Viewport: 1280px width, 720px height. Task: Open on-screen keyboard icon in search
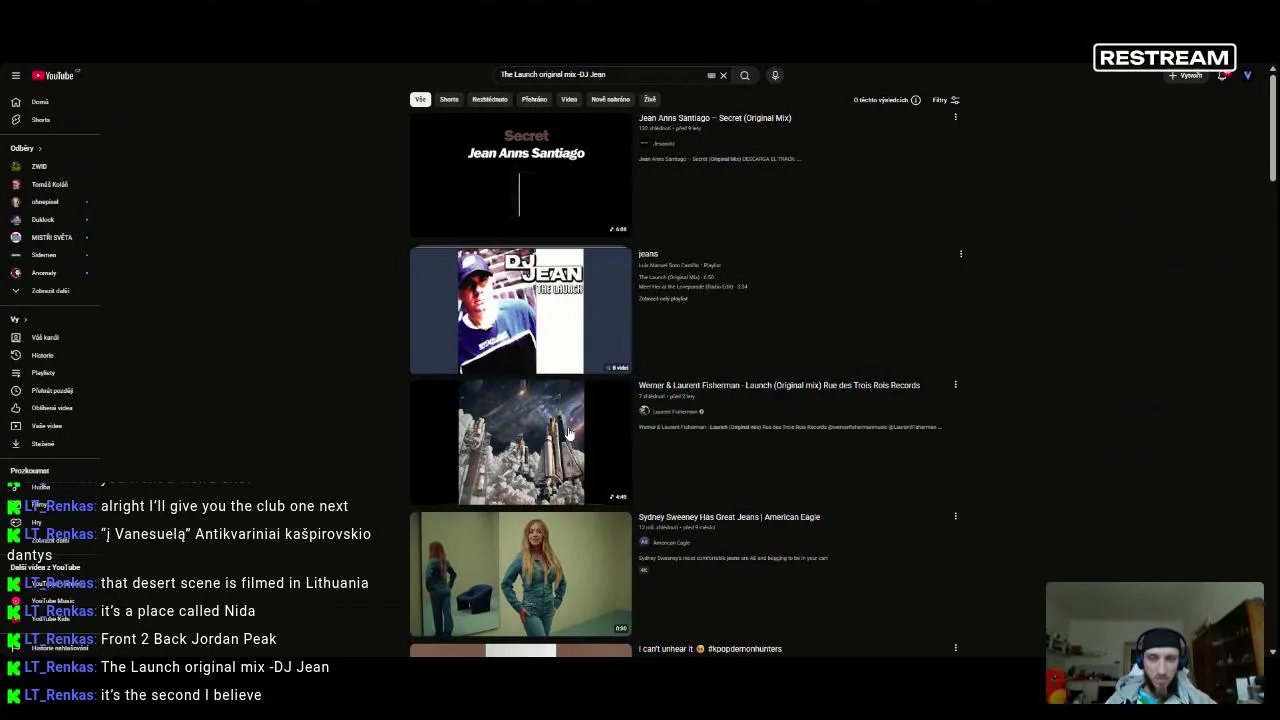coord(711,76)
